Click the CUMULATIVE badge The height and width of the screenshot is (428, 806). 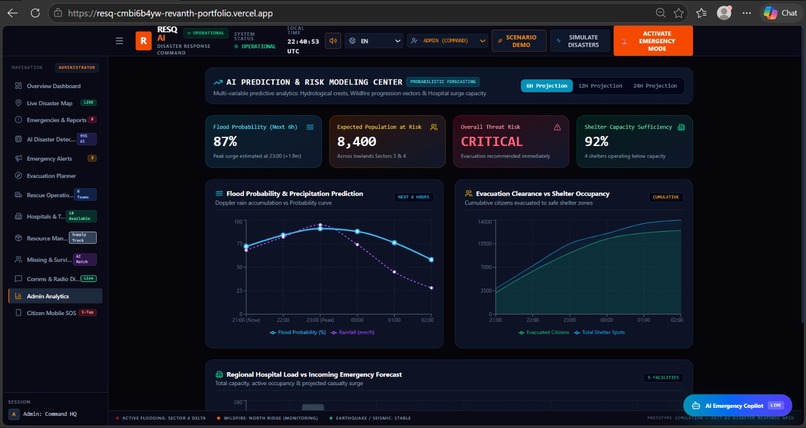point(666,197)
